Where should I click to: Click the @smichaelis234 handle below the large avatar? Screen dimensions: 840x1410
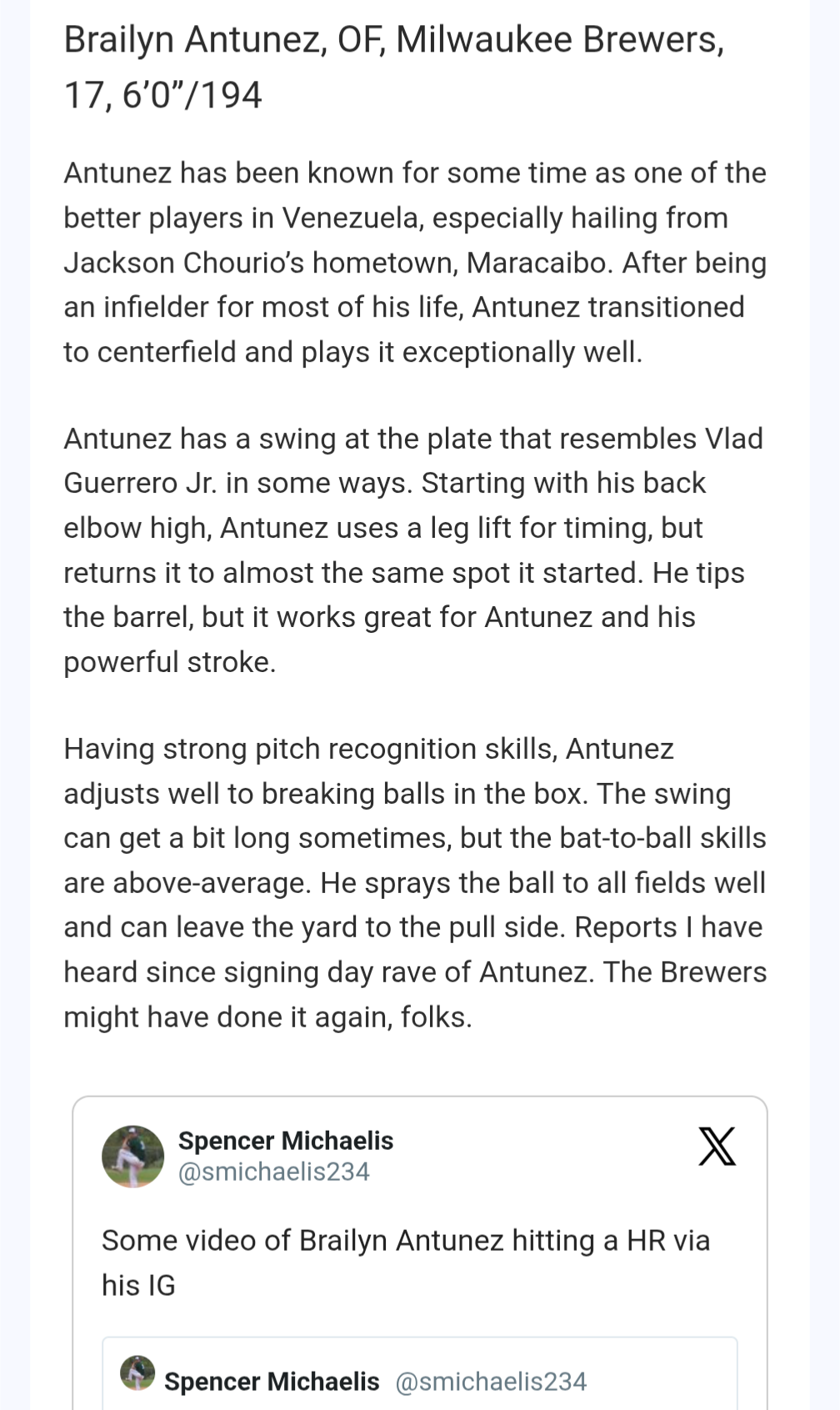pos(274,1172)
